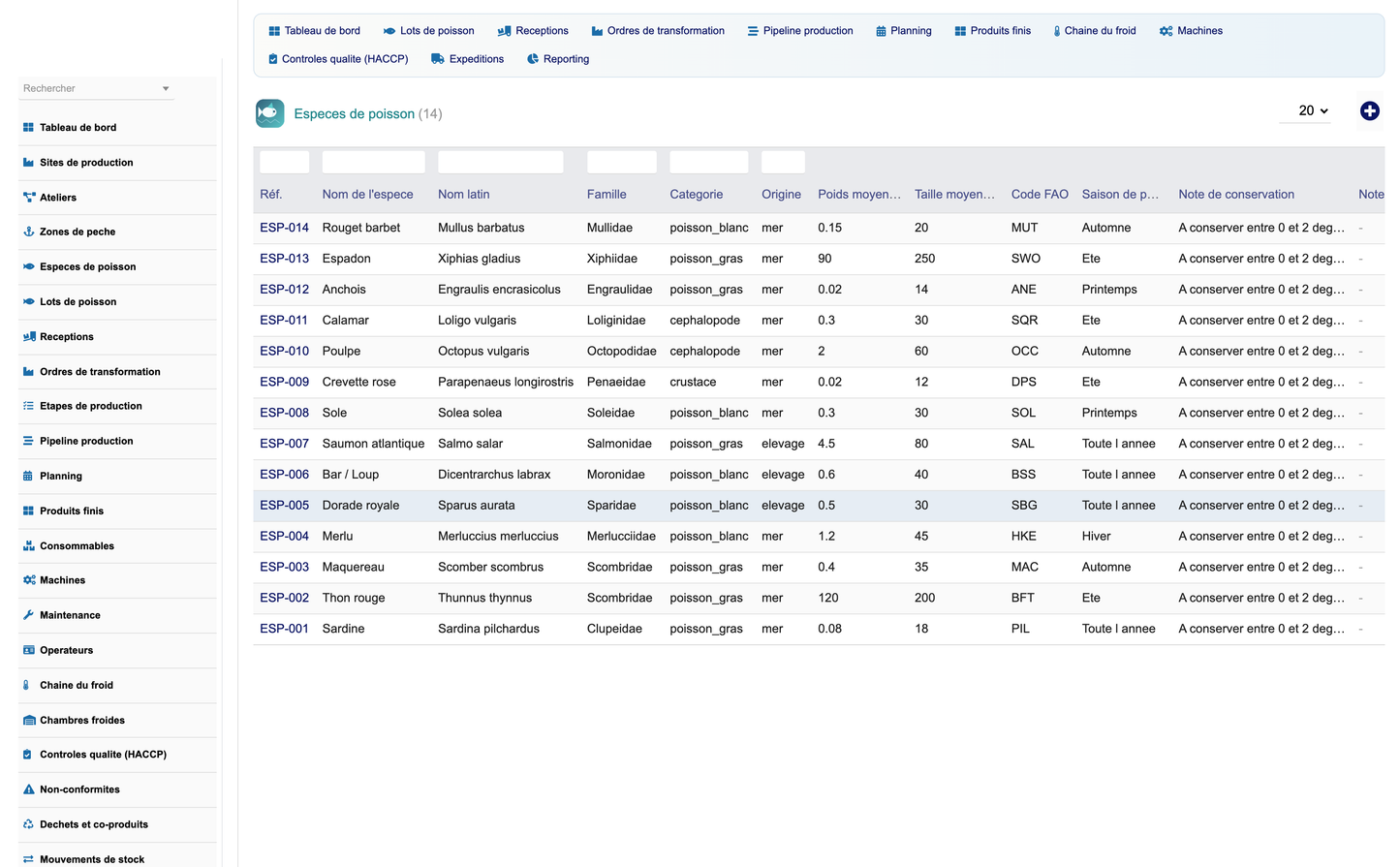1400x867 pixels.
Task: Open Machines via gears icon in top bar
Action: pyautogui.click(x=1166, y=31)
